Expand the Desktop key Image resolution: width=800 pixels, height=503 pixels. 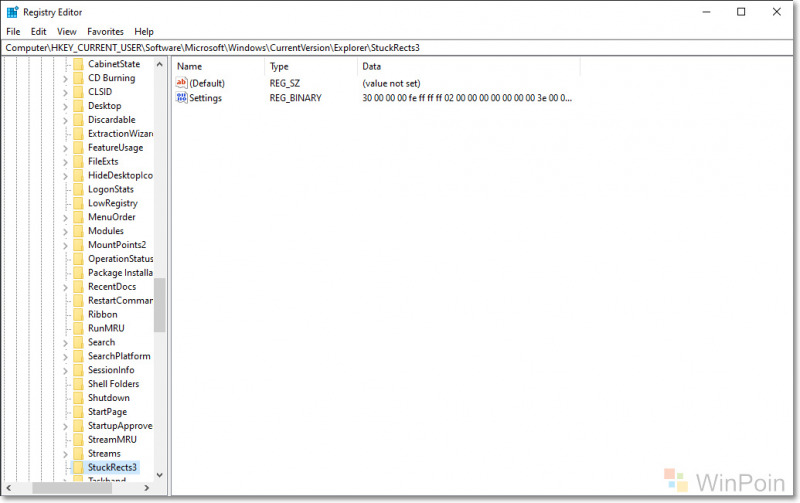tap(65, 107)
